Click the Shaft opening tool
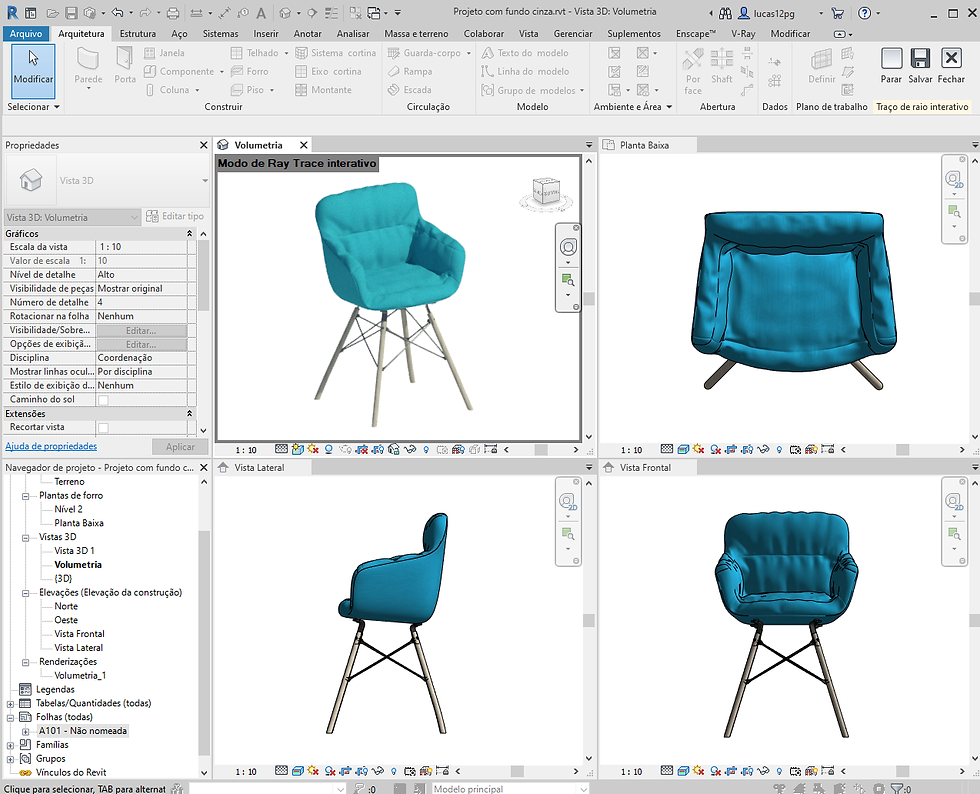 [721, 66]
